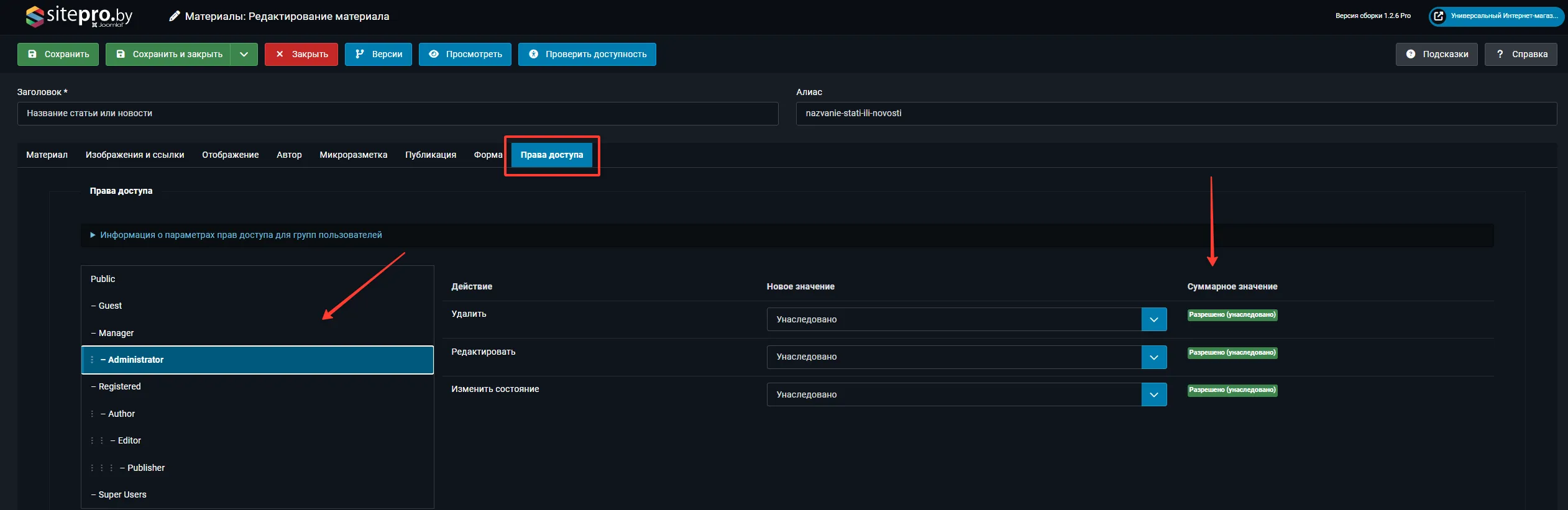Click the Alias input field
Viewport: 1568px width, 510px height.
click(1176, 114)
